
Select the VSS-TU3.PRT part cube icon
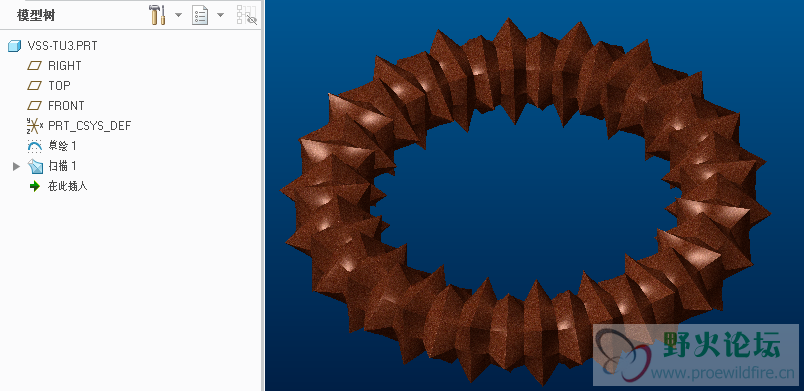(x=14, y=46)
